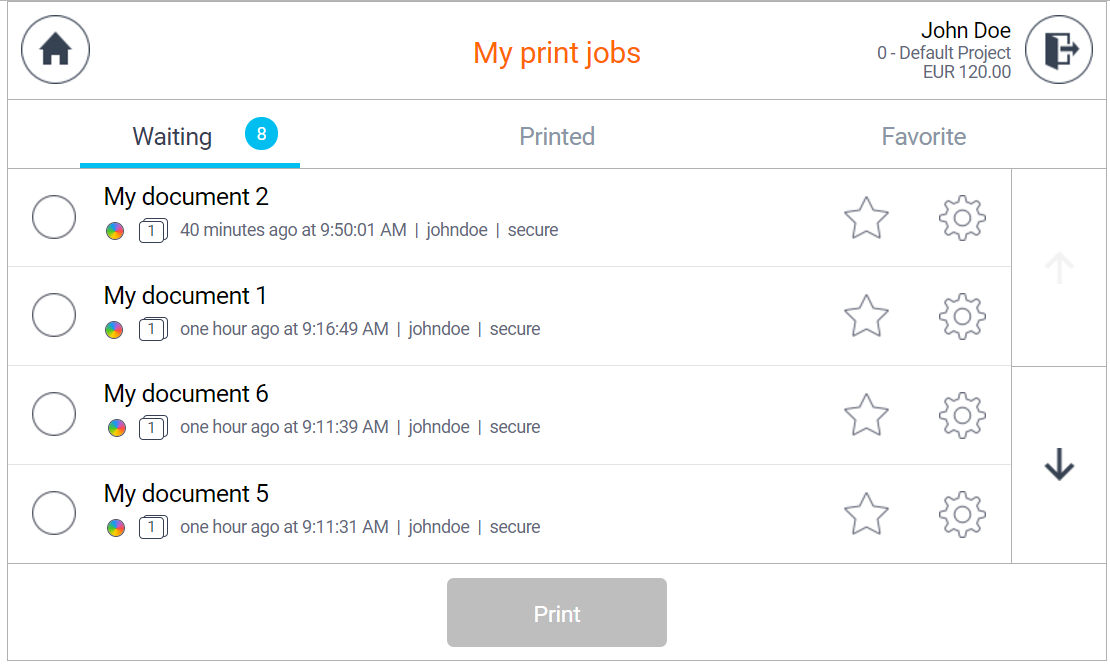Click the color mode icon for My document 2

click(114, 230)
